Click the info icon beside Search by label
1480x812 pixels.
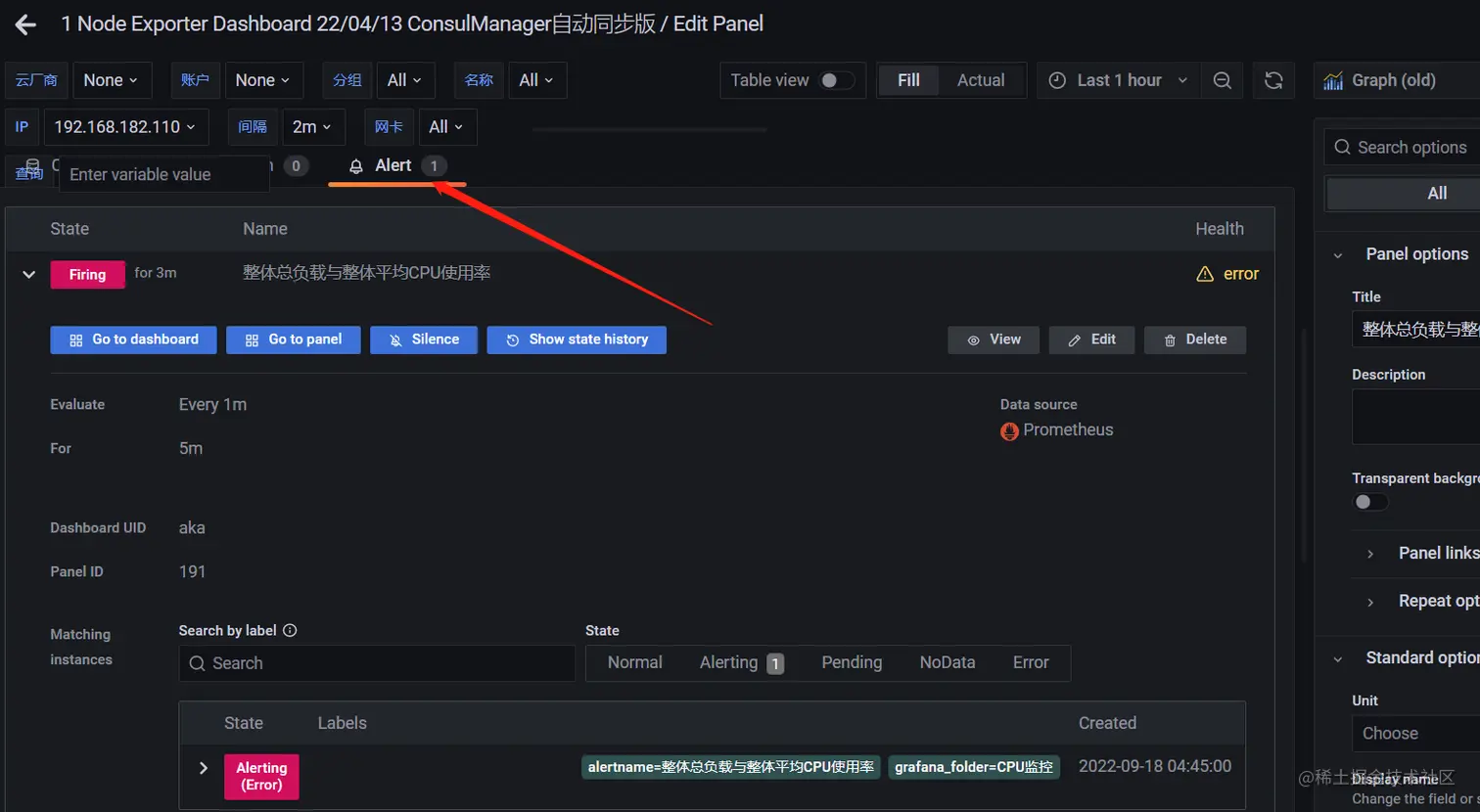(x=290, y=630)
